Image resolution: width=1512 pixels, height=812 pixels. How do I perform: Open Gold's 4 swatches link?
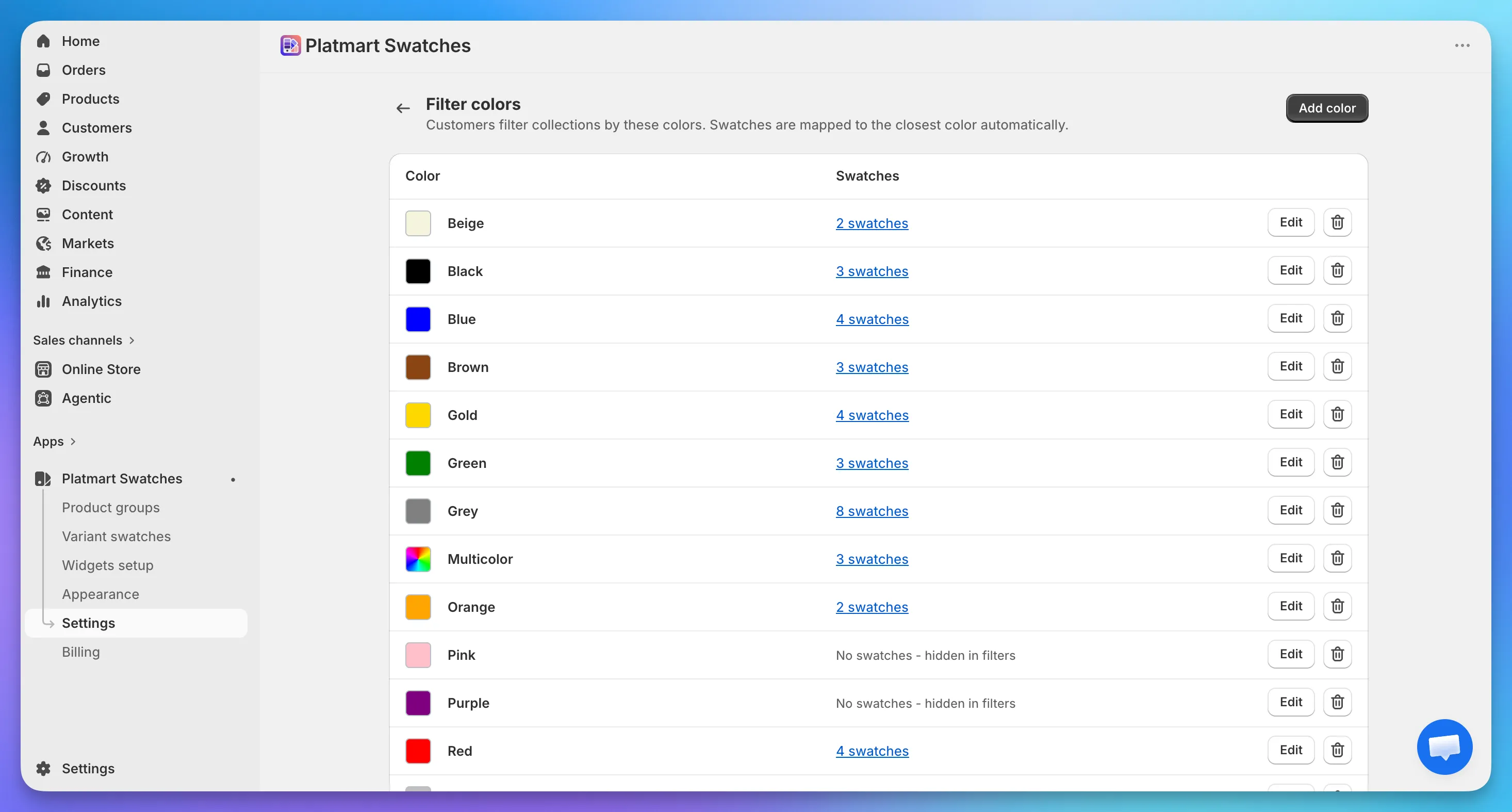pos(872,415)
